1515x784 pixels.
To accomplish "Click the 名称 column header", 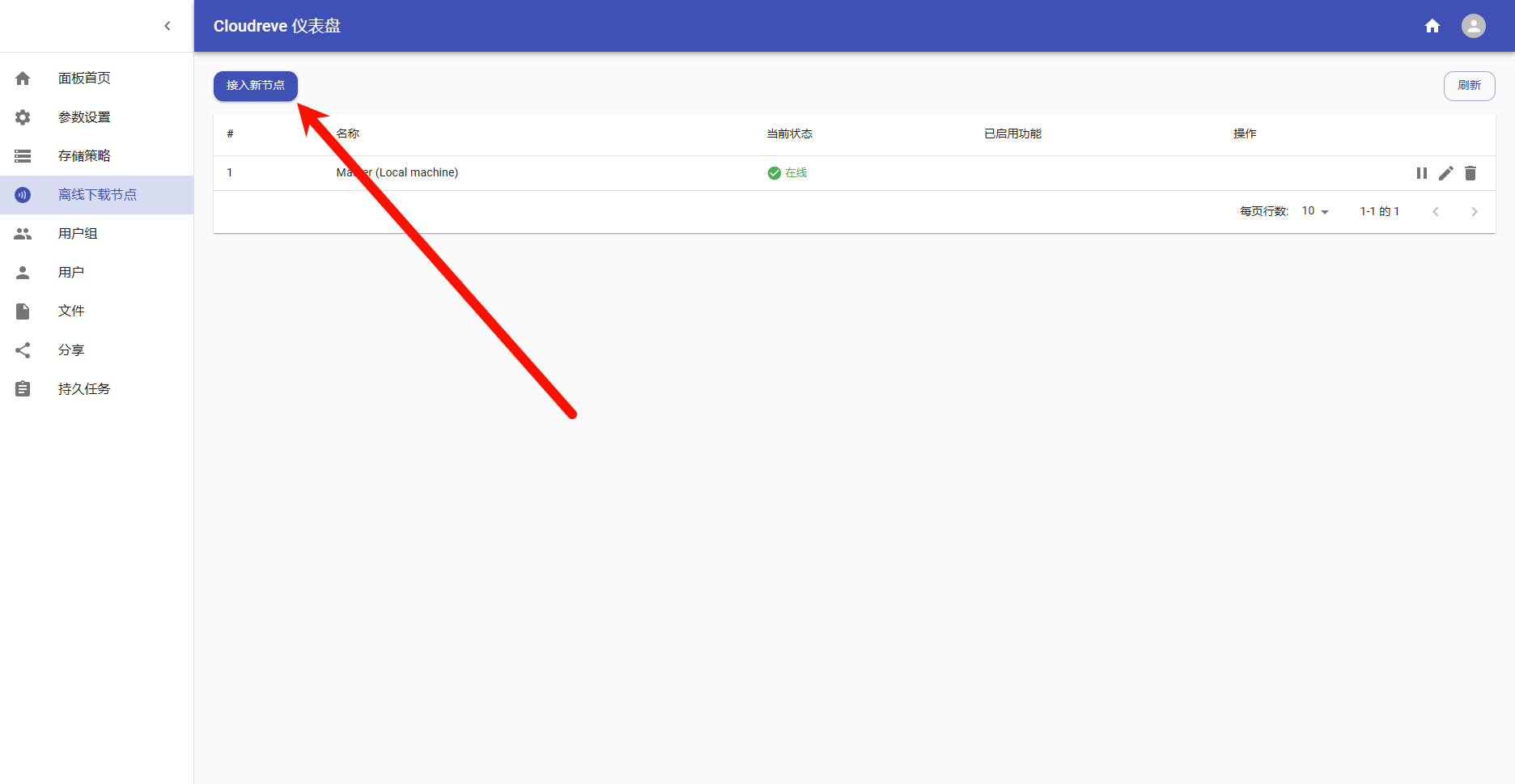I will pos(348,133).
